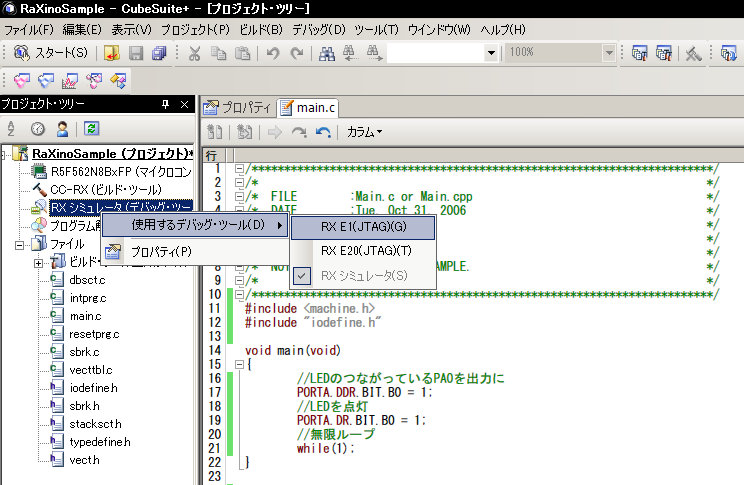Screen dimensions: 744x485
Task: Expand the ビルド tree node under ファイル
Action: [38, 263]
